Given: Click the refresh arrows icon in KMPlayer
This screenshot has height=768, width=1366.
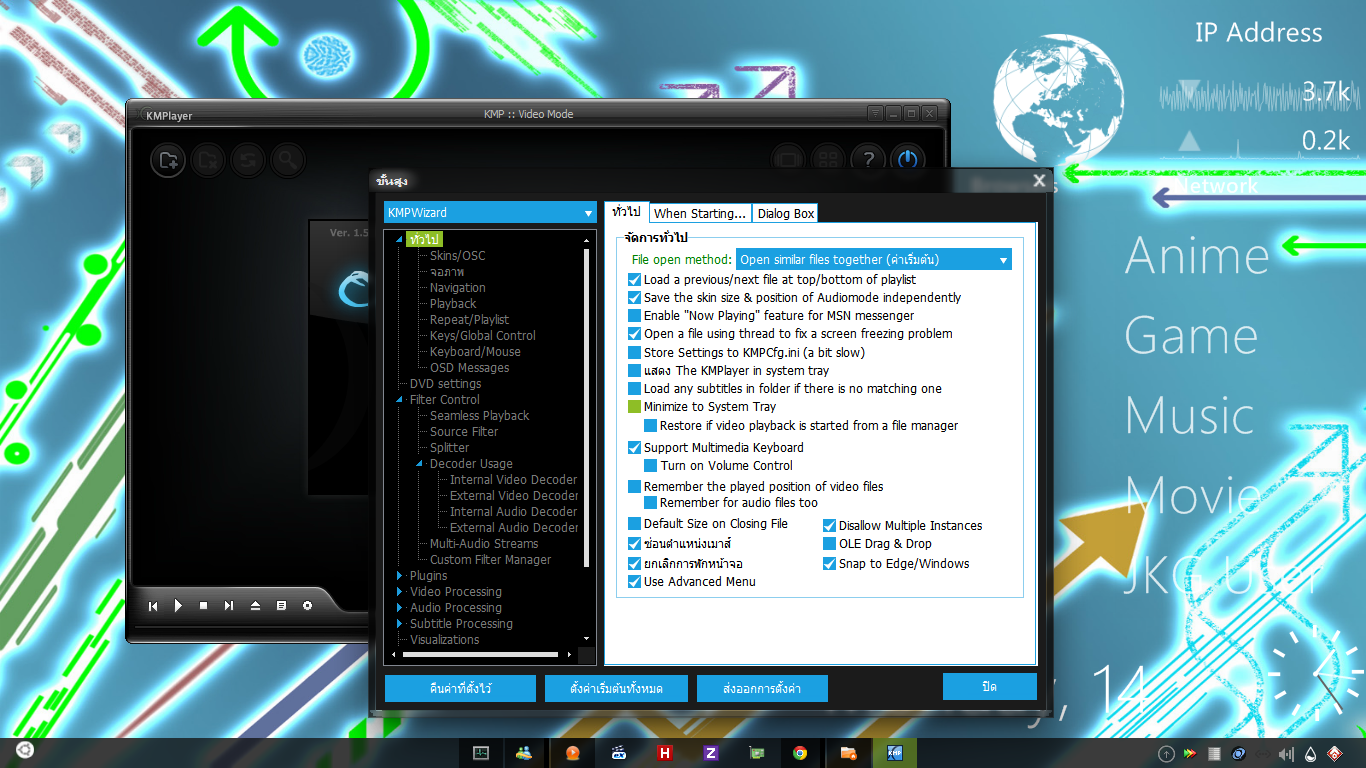Looking at the screenshot, I should click(248, 160).
